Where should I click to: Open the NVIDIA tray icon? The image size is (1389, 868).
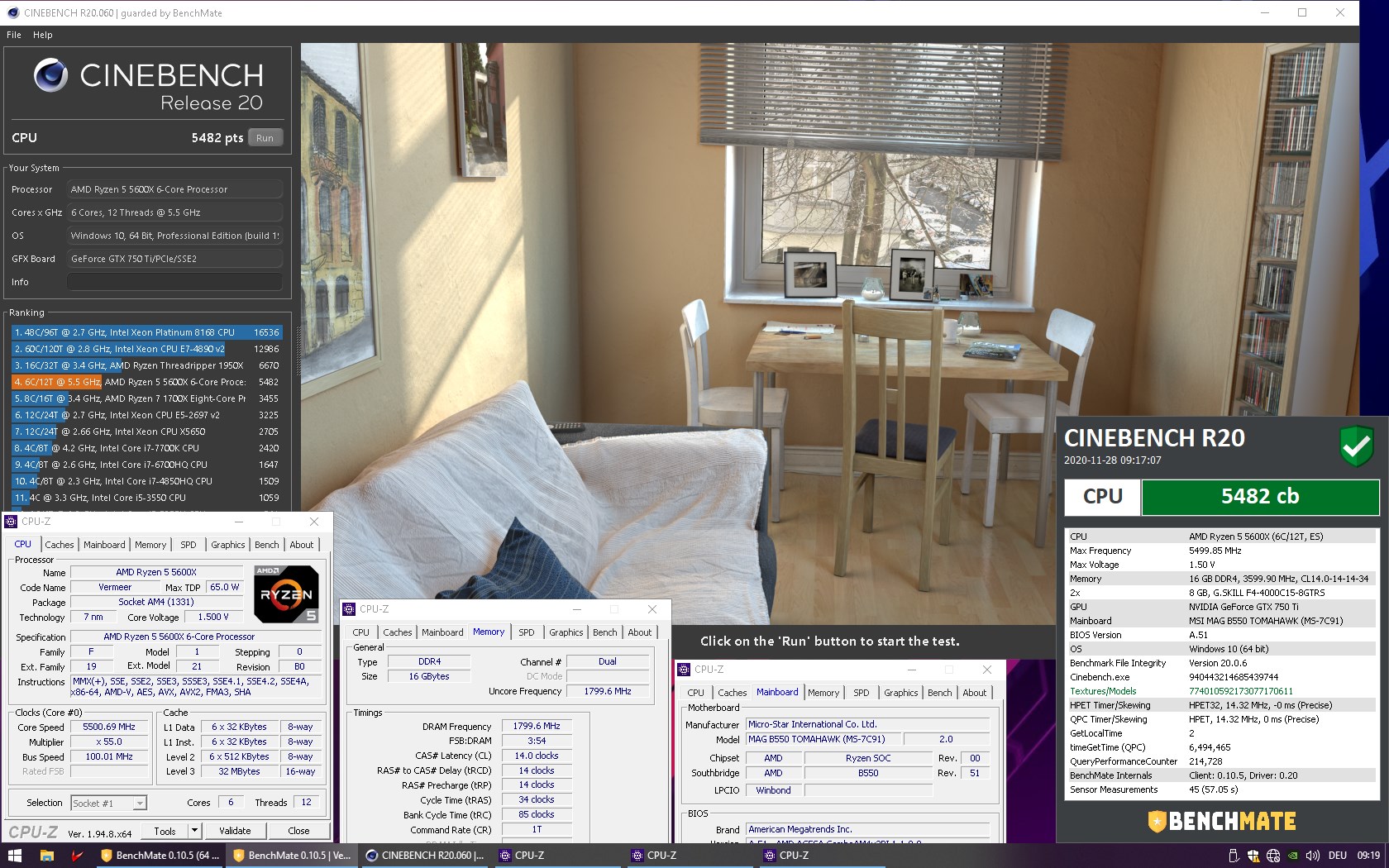pyautogui.click(x=1293, y=856)
